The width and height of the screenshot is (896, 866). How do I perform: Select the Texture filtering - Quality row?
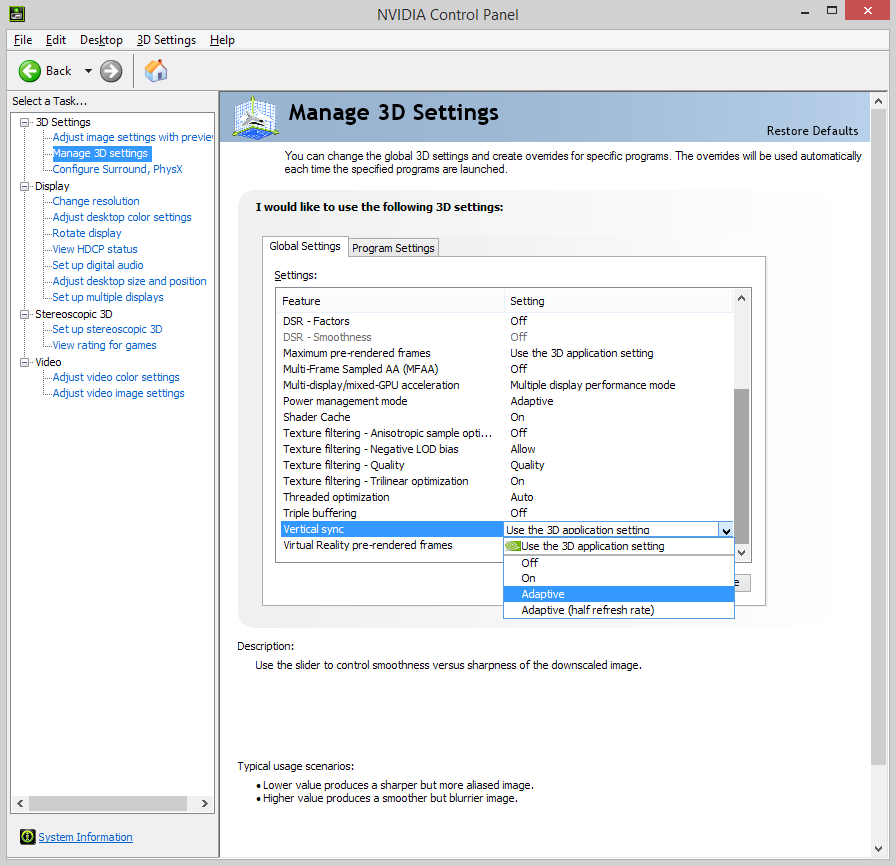click(x=507, y=465)
